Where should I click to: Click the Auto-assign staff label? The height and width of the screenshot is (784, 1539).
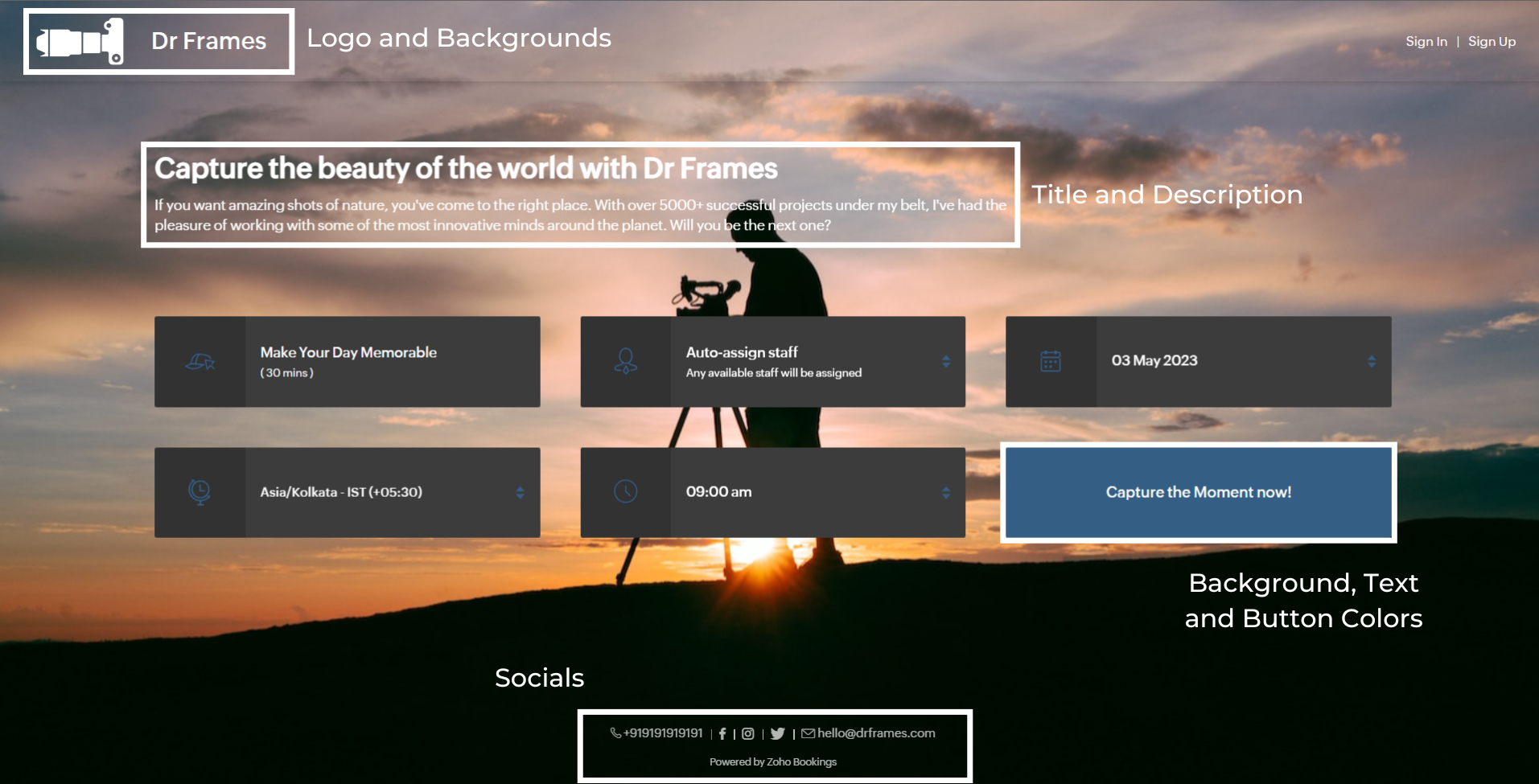pyautogui.click(x=742, y=352)
